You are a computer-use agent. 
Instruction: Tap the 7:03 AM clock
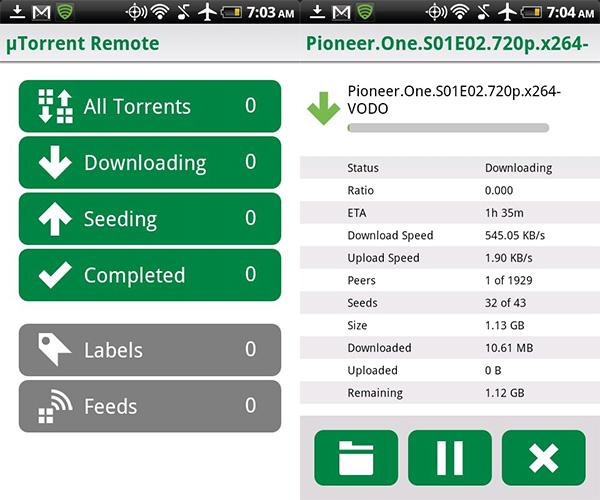click(270, 13)
